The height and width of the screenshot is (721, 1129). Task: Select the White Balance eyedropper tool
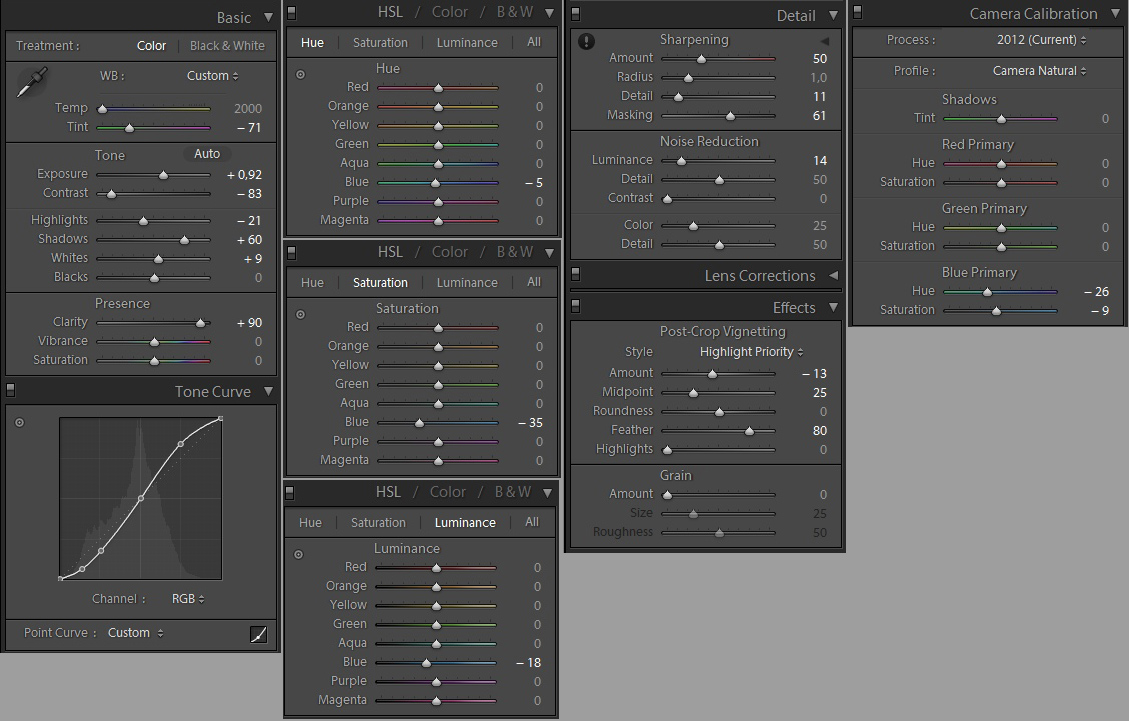click(32, 82)
